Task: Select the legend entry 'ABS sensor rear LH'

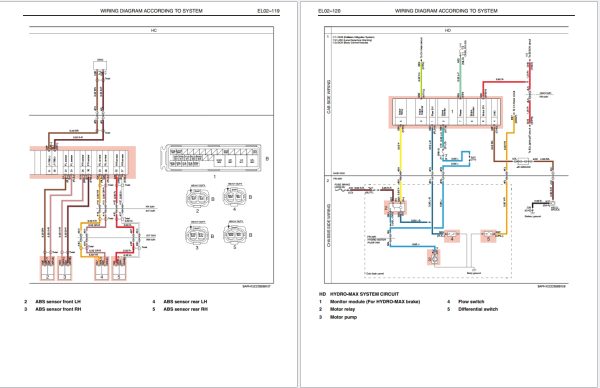Action: 185,302
